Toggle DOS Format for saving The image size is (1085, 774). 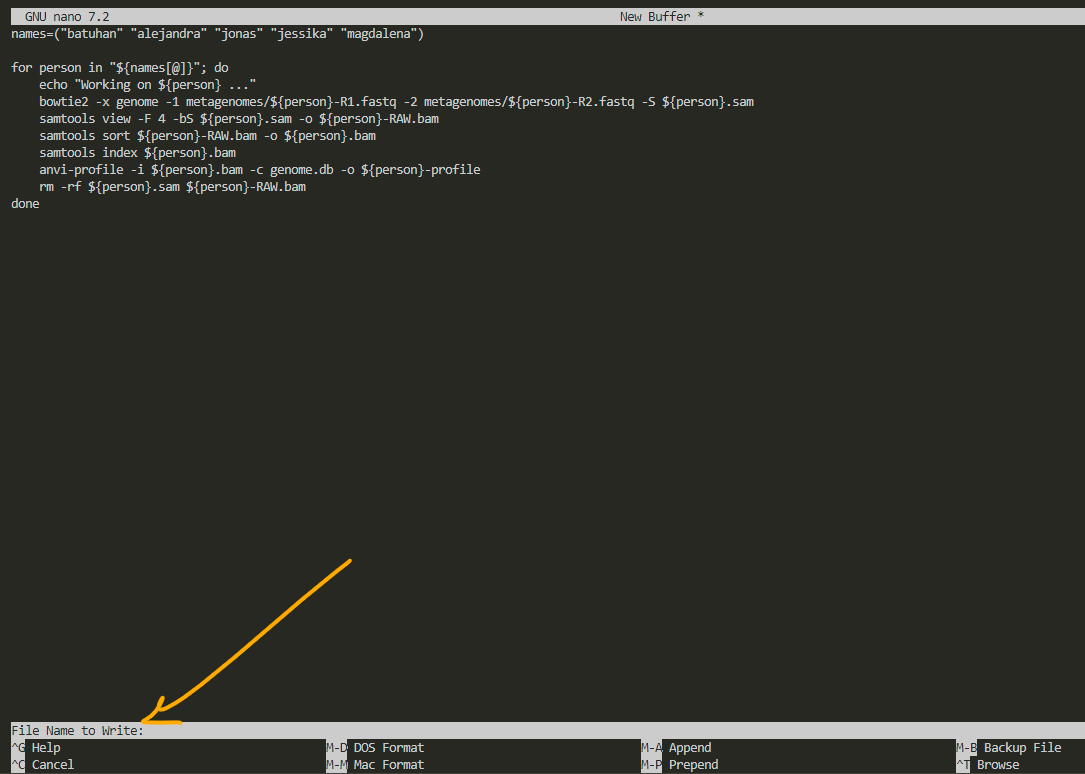[388, 748]
